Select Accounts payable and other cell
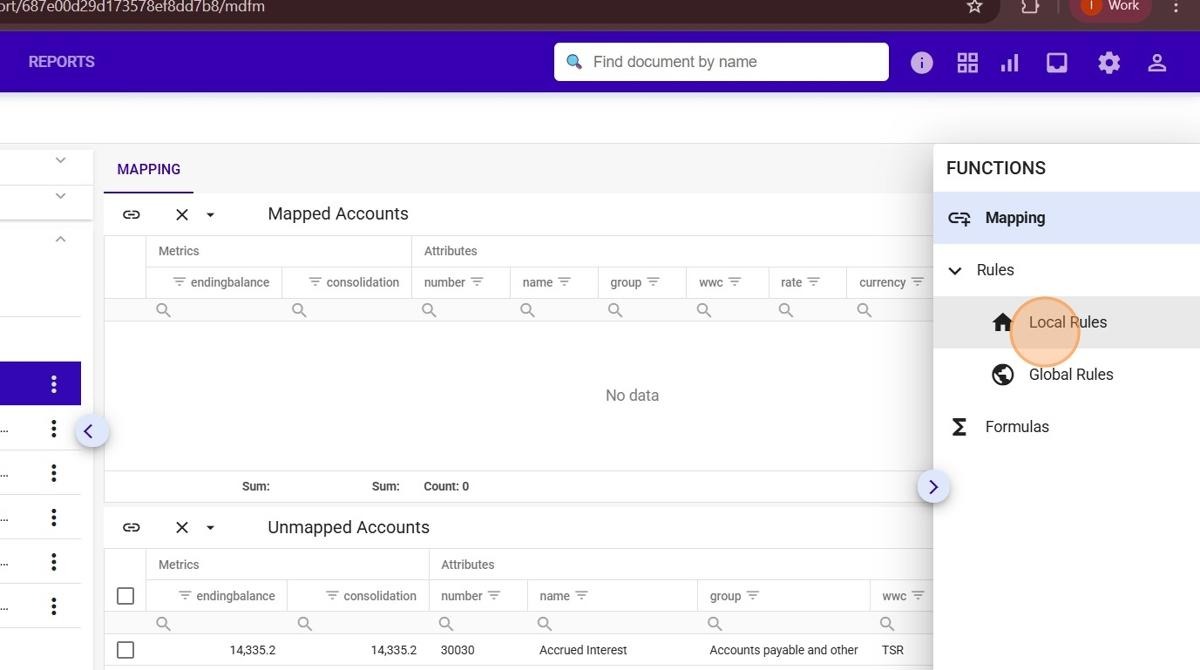 pos(784,650)
